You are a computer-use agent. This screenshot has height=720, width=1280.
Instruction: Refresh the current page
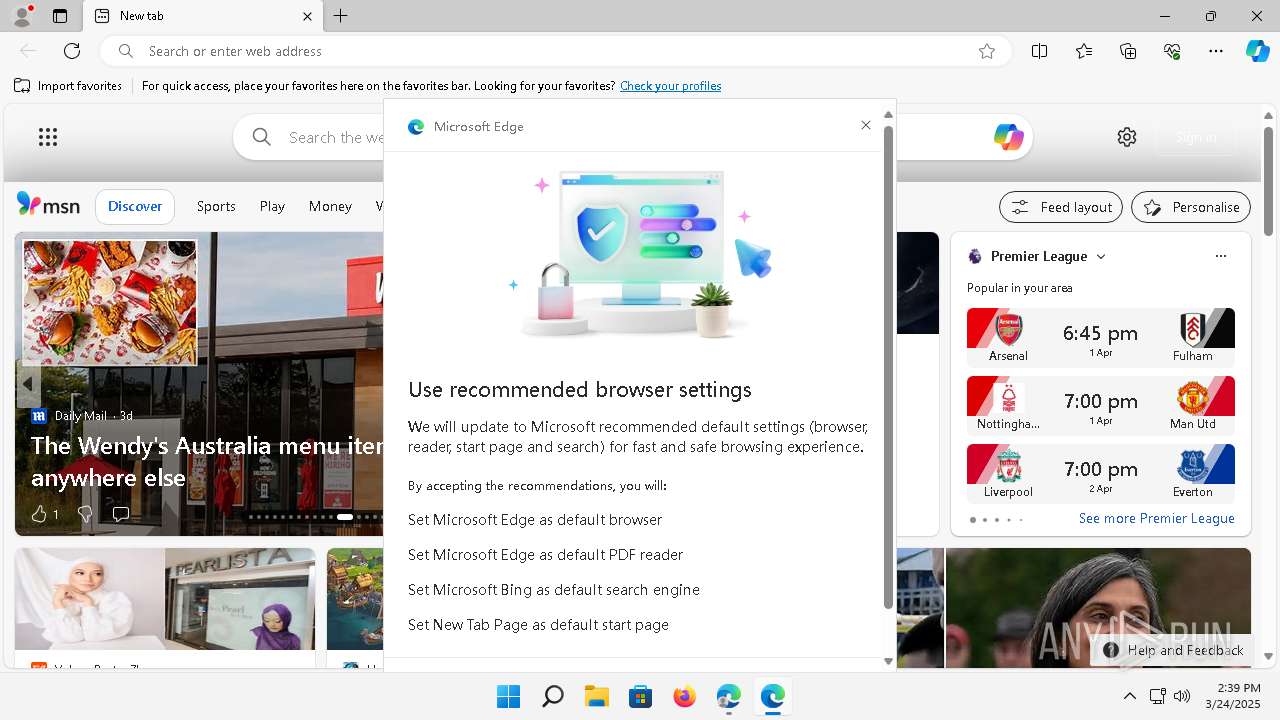[72, 51]
